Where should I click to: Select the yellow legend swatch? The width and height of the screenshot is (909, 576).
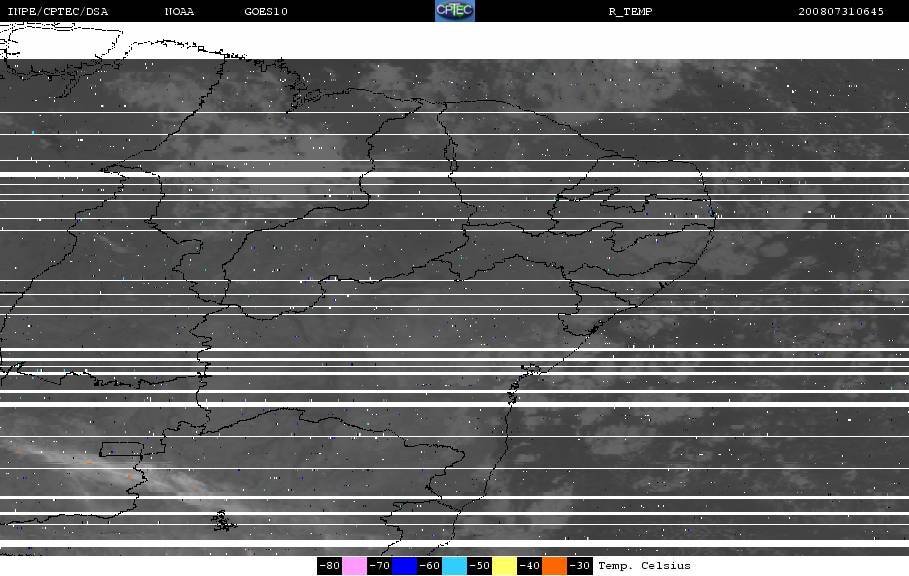click(504, 566)
